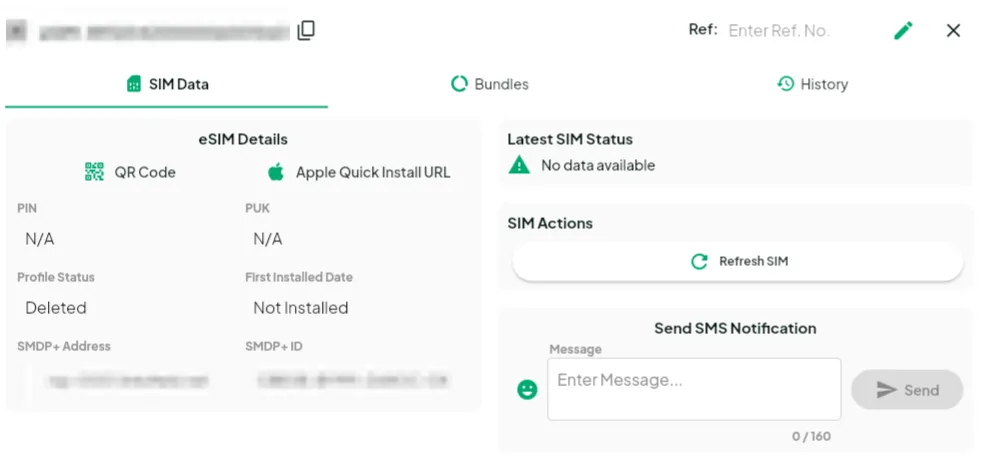This screenshot has height=457, width=986.
Task: Click the QR Code icon
Action: [94, 172]
